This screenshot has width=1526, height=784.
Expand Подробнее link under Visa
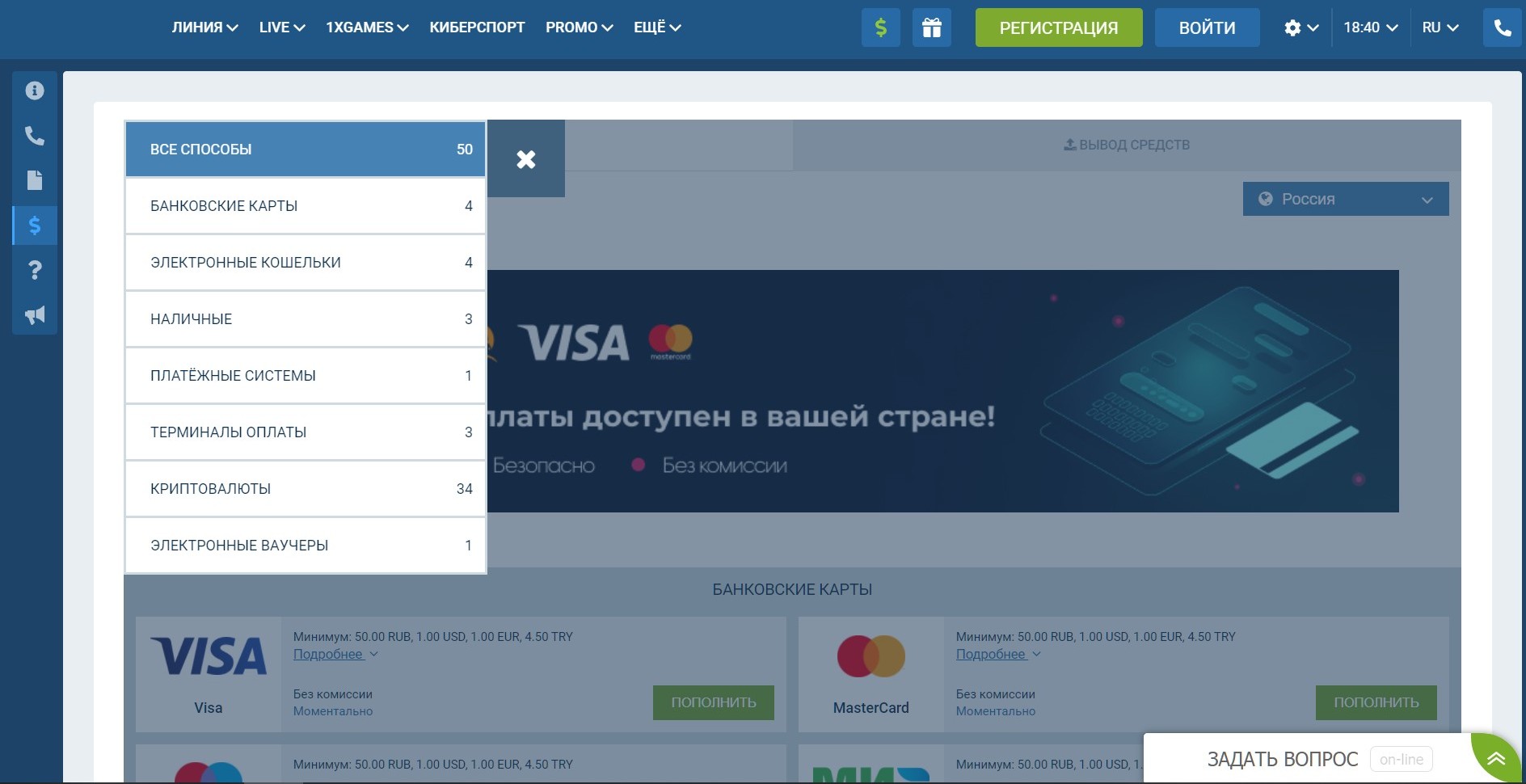tap(335, 654)
